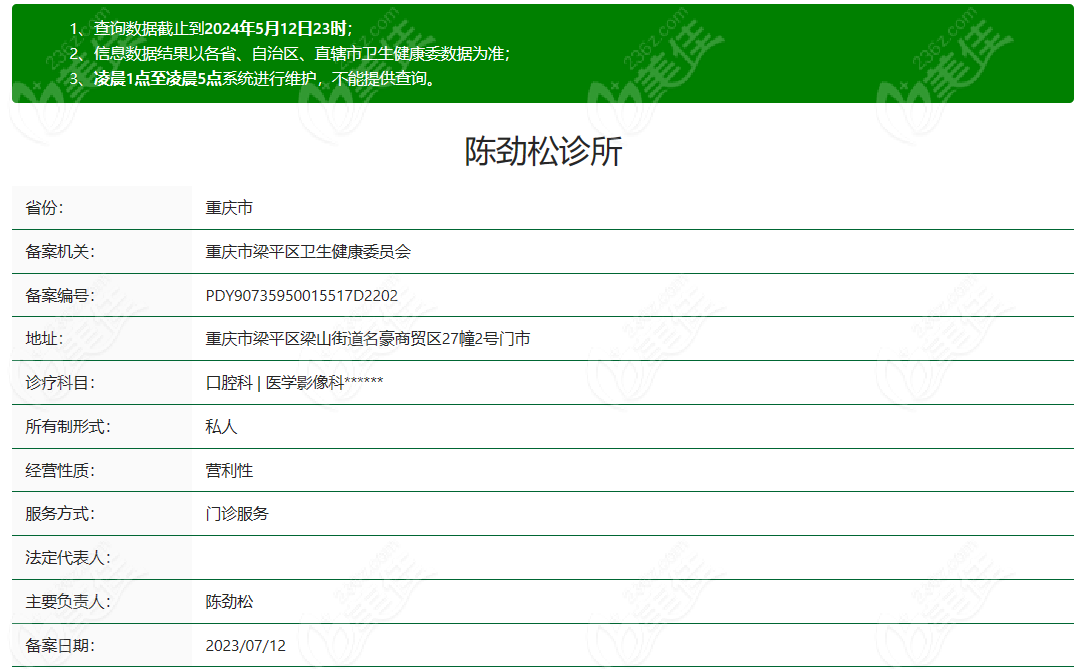Click the 备案编号 label

click(x=60, y=296)
